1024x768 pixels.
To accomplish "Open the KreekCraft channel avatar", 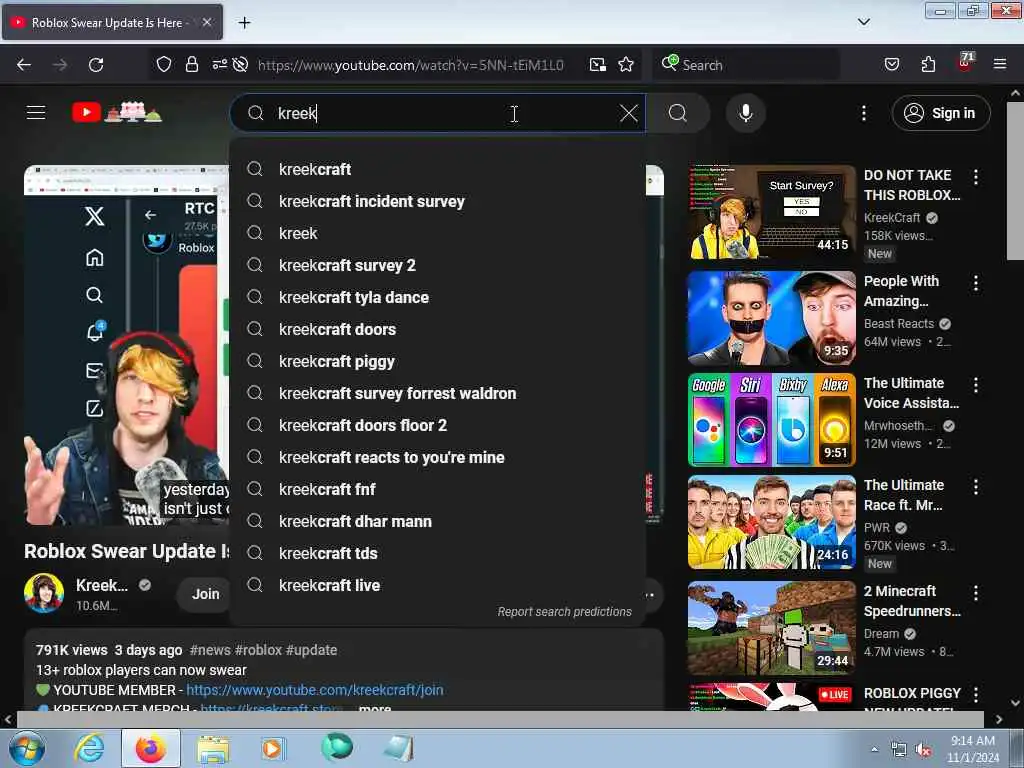I will 44,593.
